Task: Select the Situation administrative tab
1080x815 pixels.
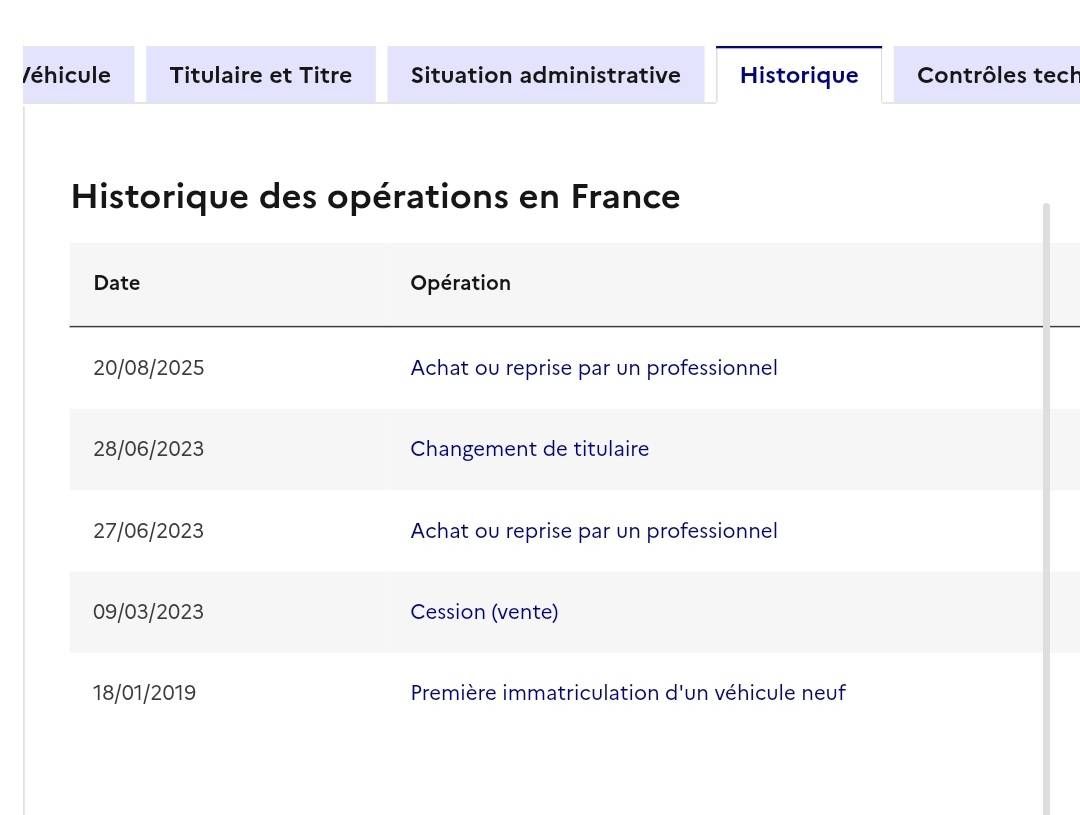Action: [546, 74]
